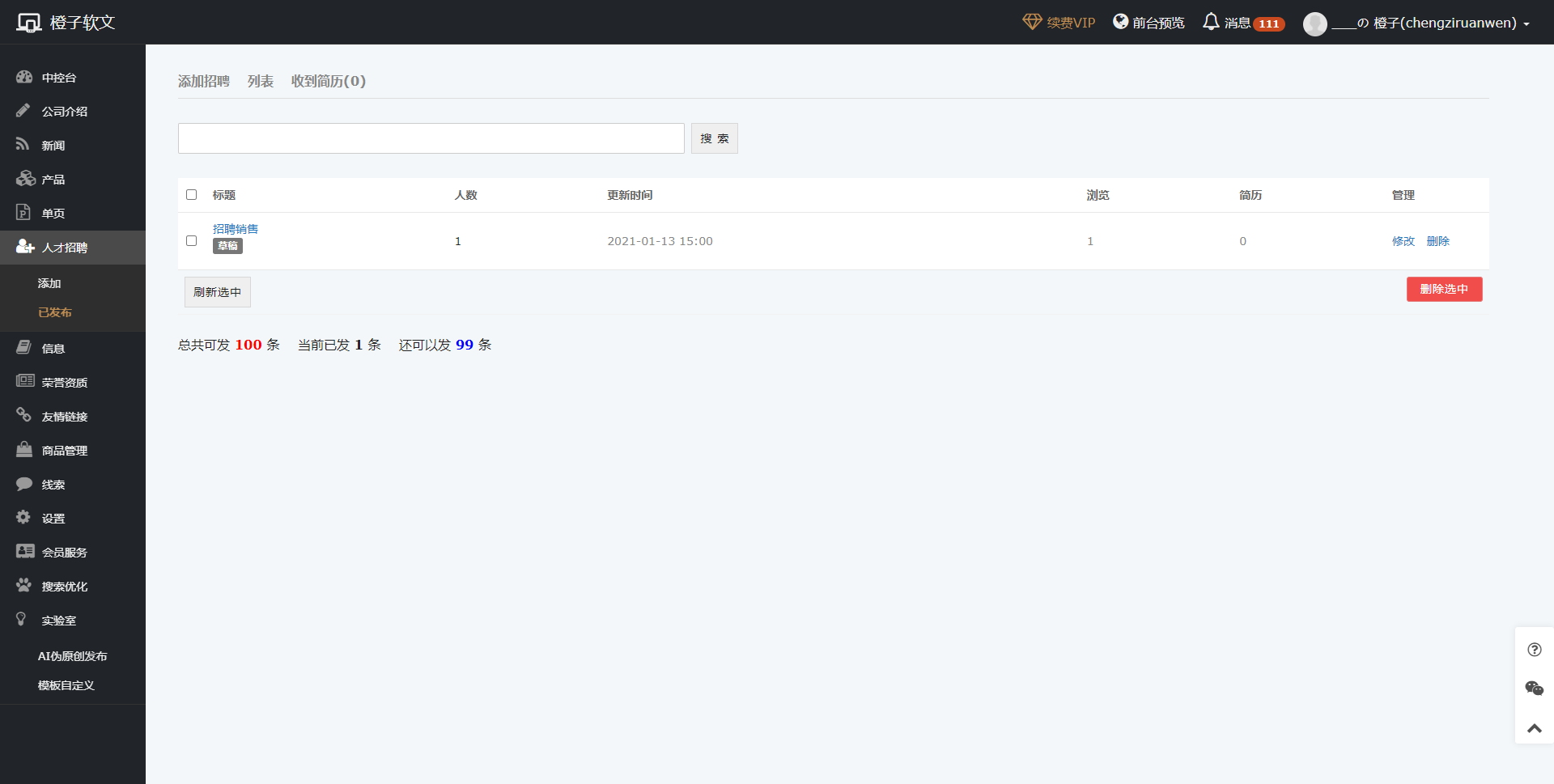1554x784 pixels.
Task: Click the 新闻 RSS feed icon
Action: 23,145
